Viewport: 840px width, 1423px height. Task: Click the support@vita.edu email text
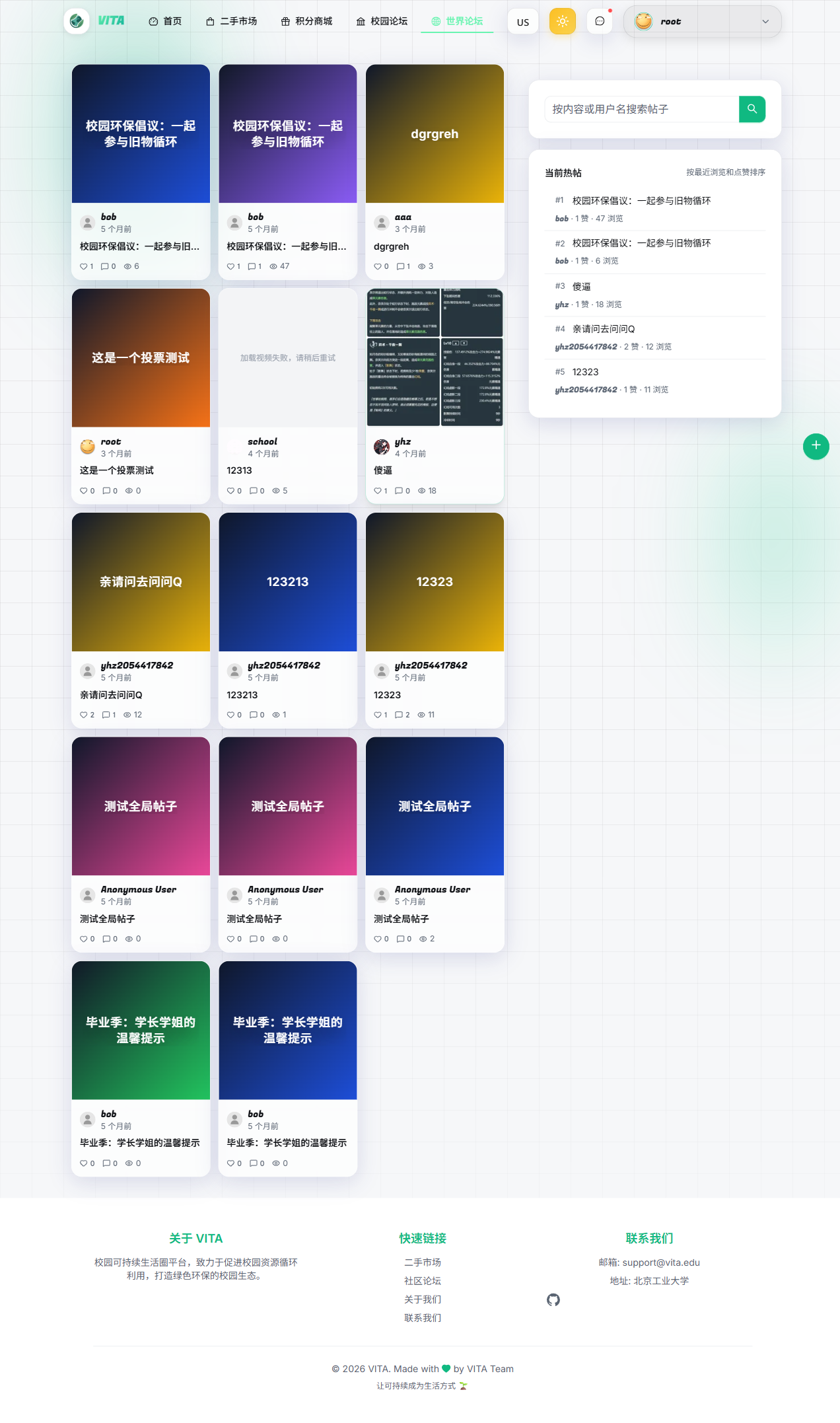coord(661,1262)
